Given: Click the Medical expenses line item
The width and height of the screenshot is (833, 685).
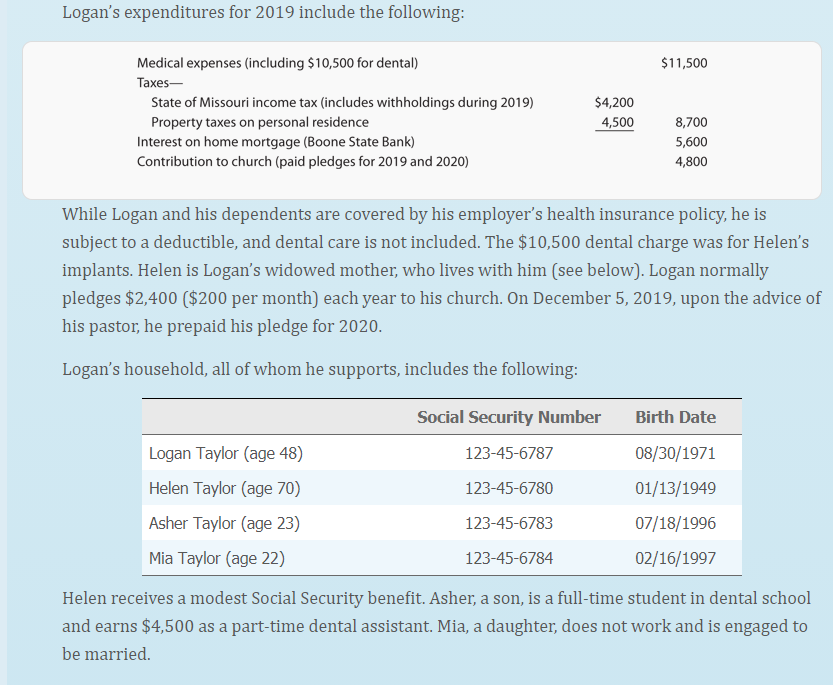Looking at the screenshot, I should coord(277,63).
